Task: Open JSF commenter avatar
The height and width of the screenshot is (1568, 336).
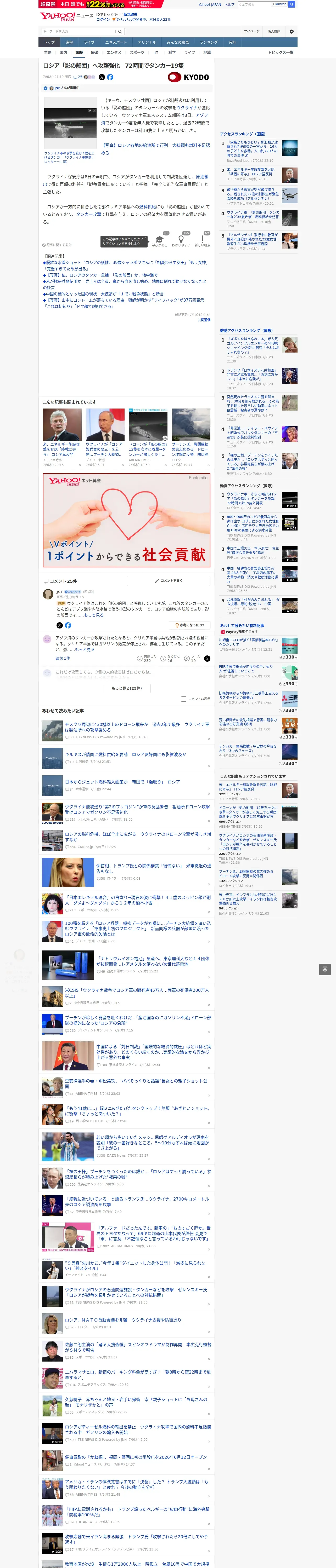Action: click(x=48, y=594)
